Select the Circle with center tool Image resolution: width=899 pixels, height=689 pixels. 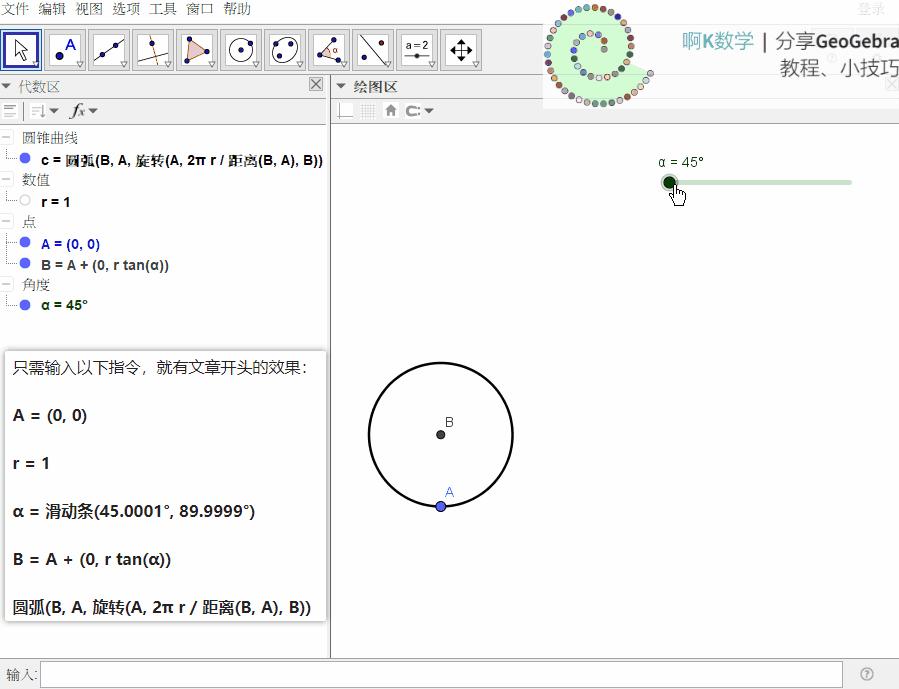[241, 48]
